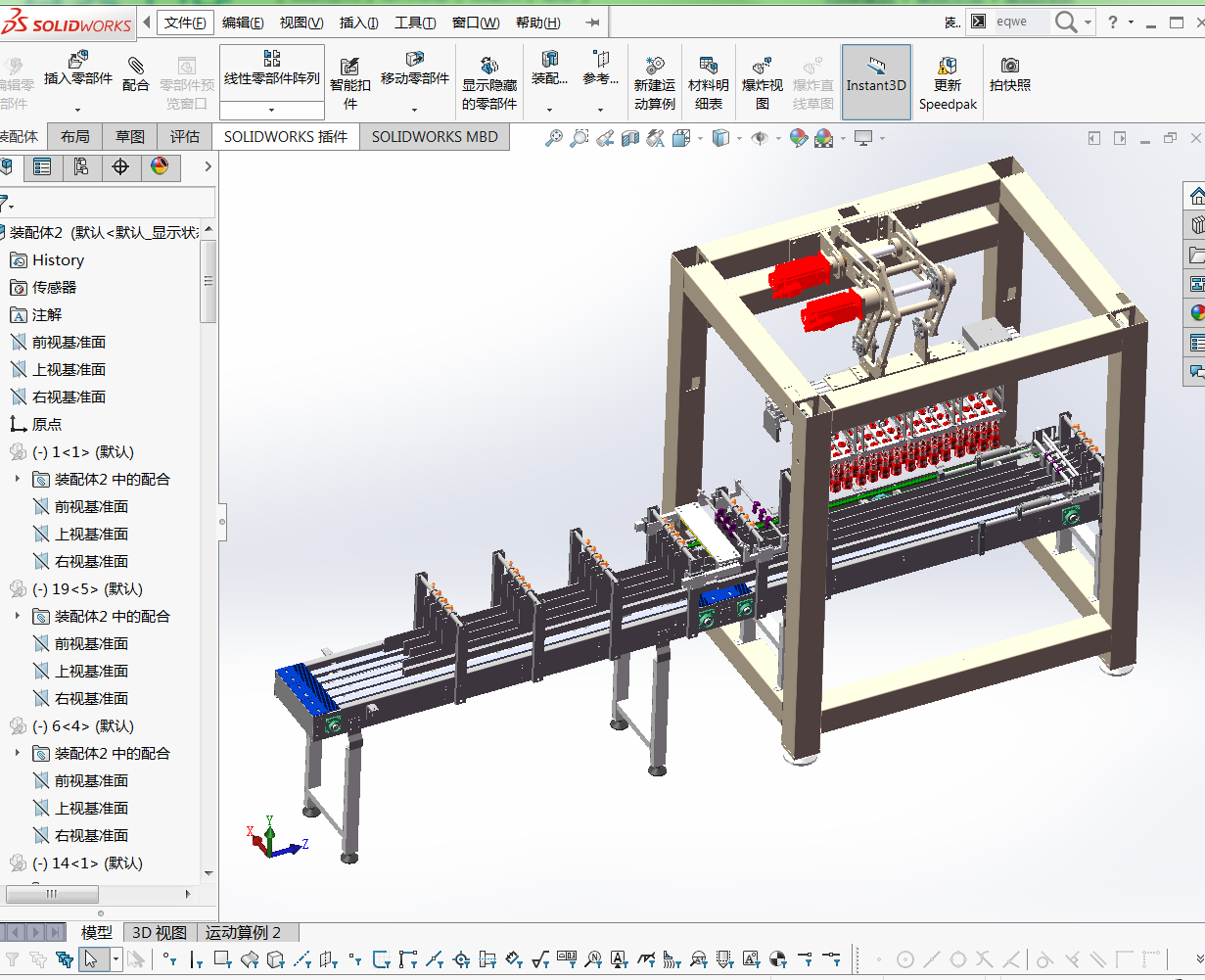Open the 线性零部件阵列 dropdown arrow
This screenshot has height=980, width=1205.
point(271,110)
